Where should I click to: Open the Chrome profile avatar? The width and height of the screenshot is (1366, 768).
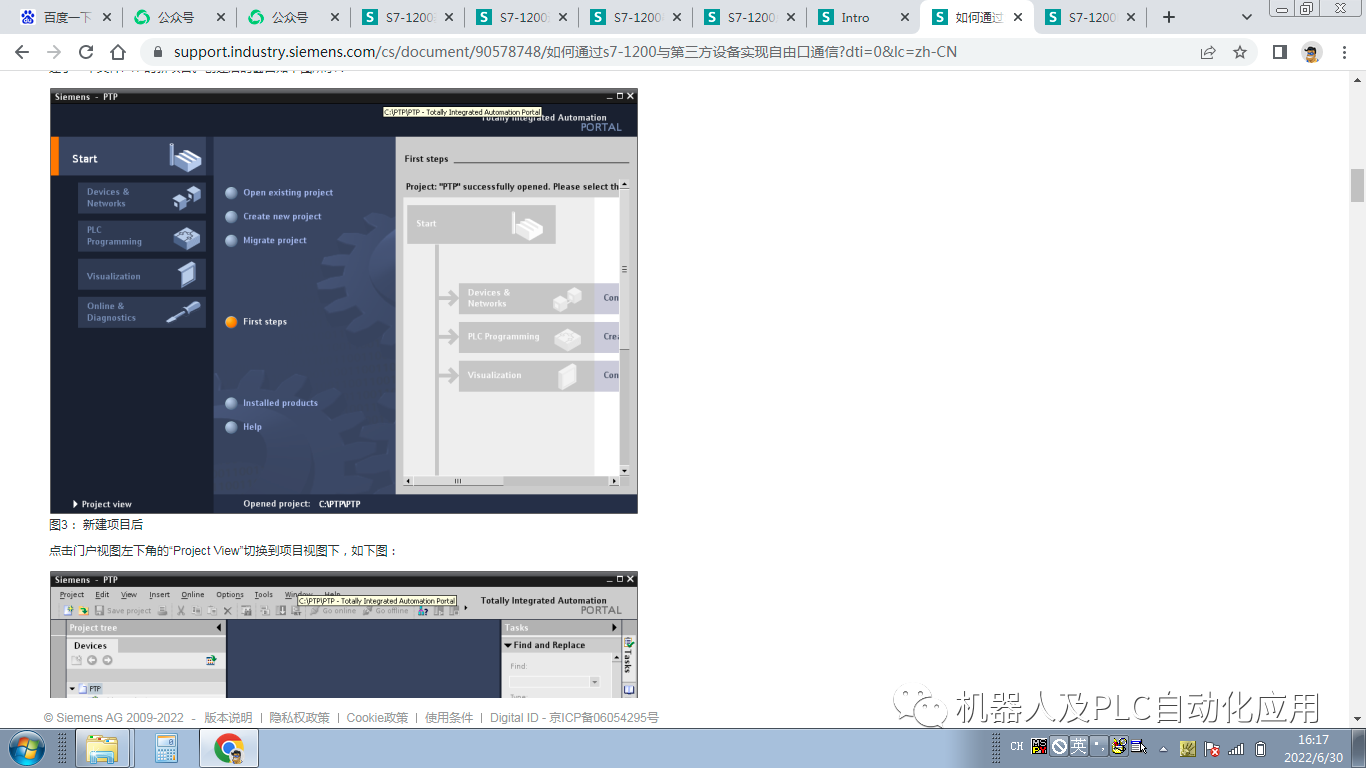[1312, 52]
